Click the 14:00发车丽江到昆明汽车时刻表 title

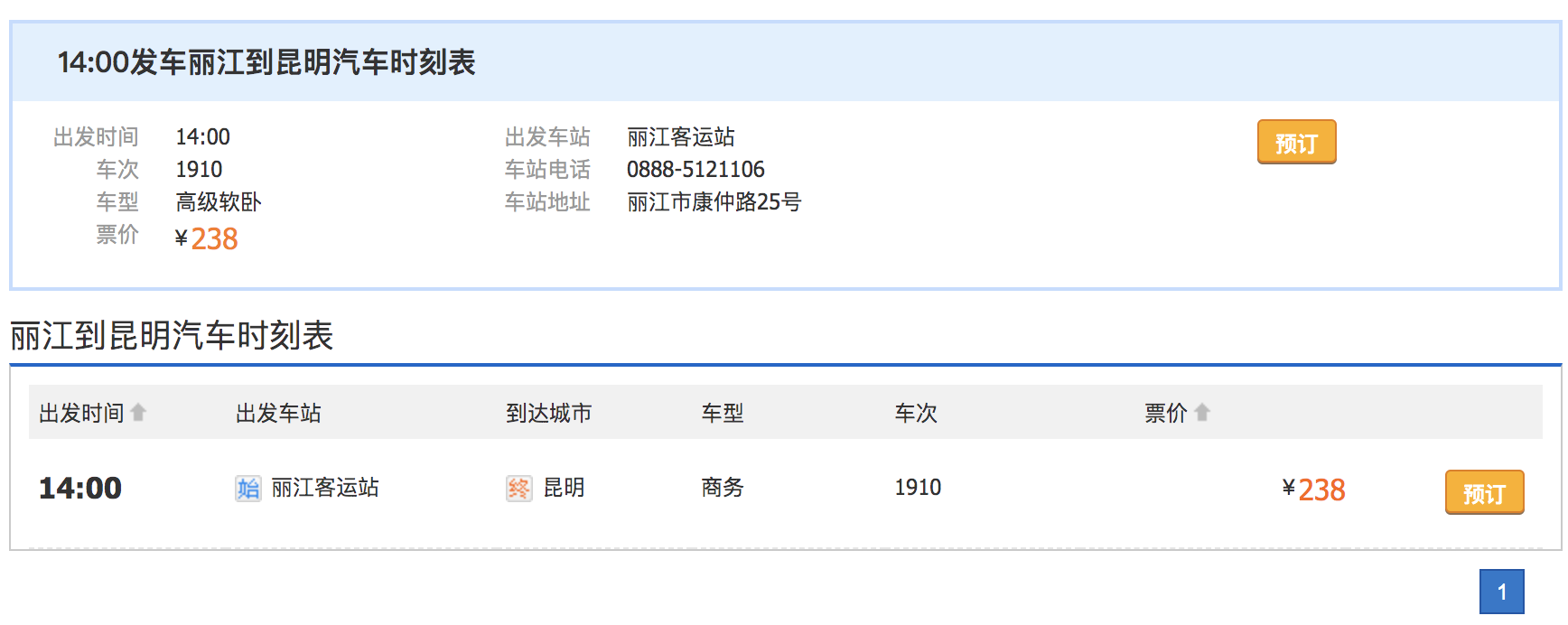266,62
